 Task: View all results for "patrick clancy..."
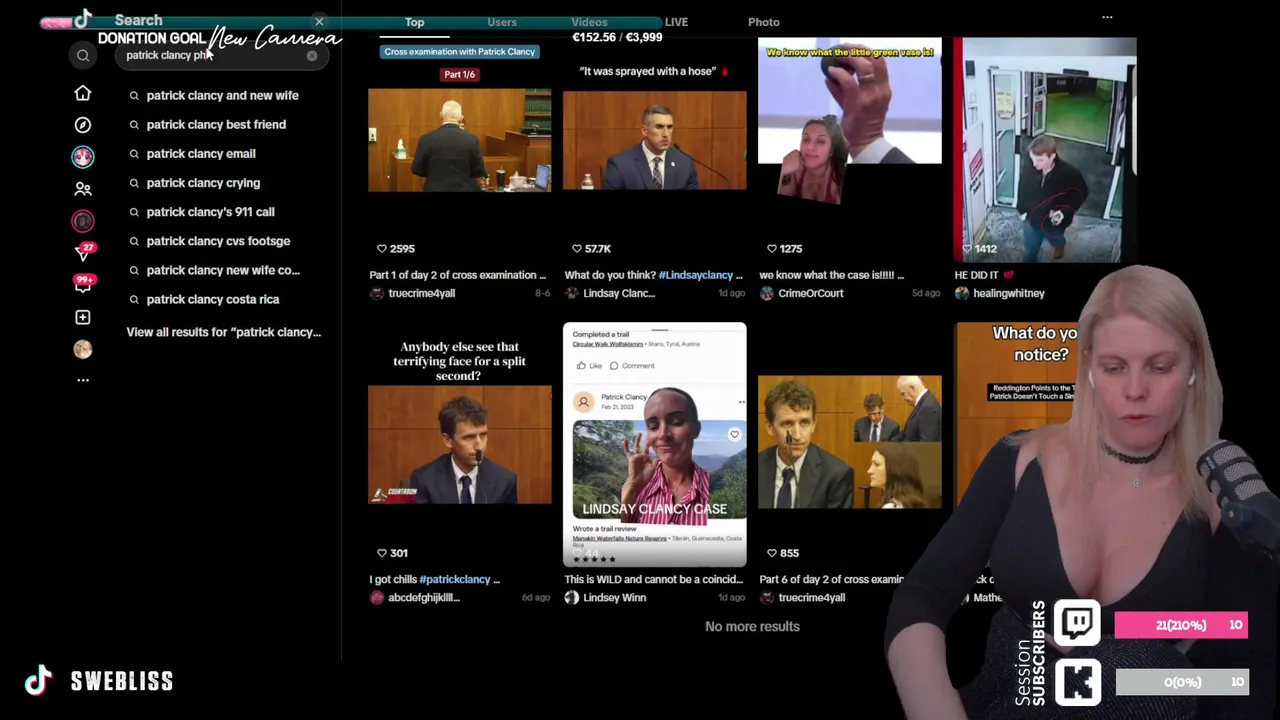(x=224, y=332)
